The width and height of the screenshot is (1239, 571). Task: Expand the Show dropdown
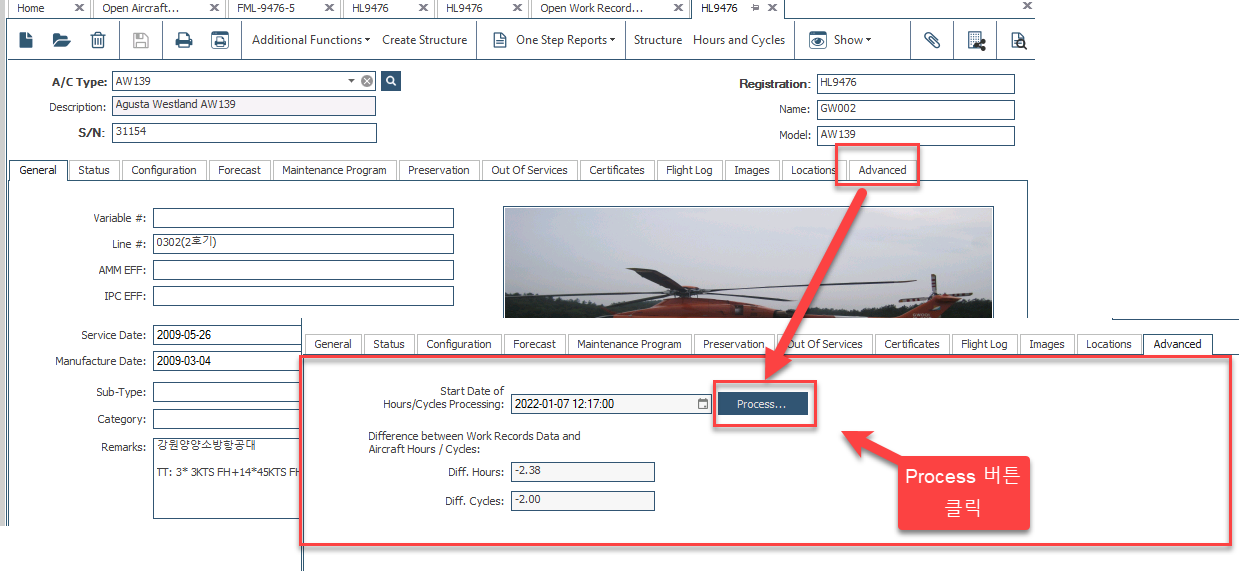(x=840, y=40)
